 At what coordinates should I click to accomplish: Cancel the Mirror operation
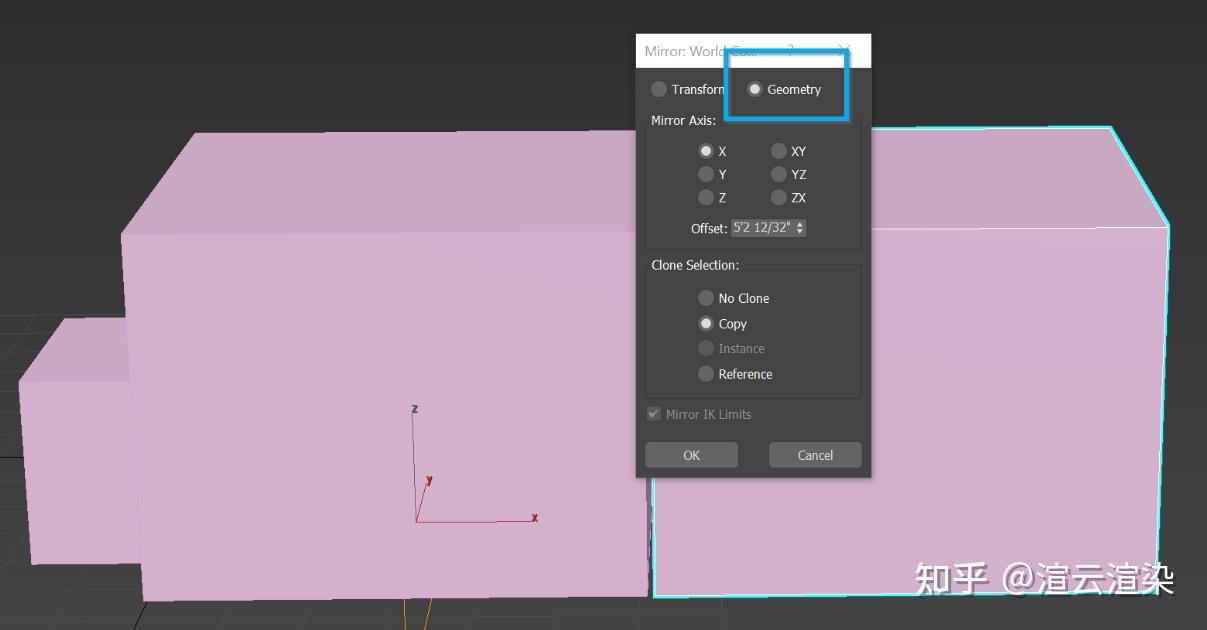click(x=814, y=455)
